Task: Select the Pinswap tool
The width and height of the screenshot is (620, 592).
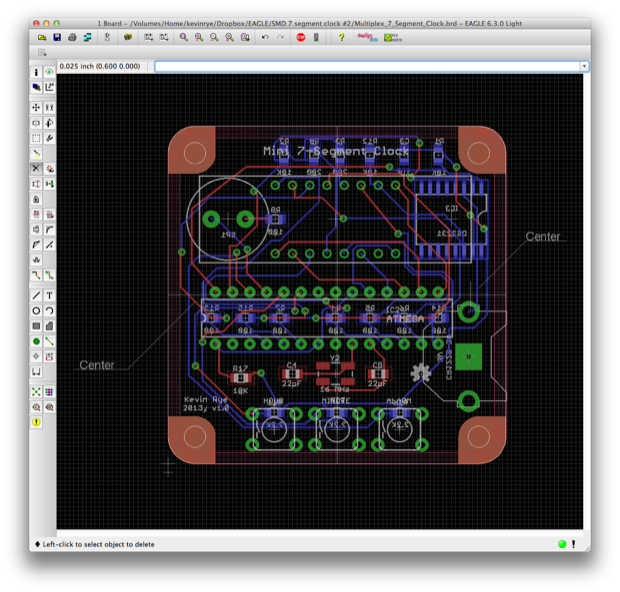Action: 36,184
